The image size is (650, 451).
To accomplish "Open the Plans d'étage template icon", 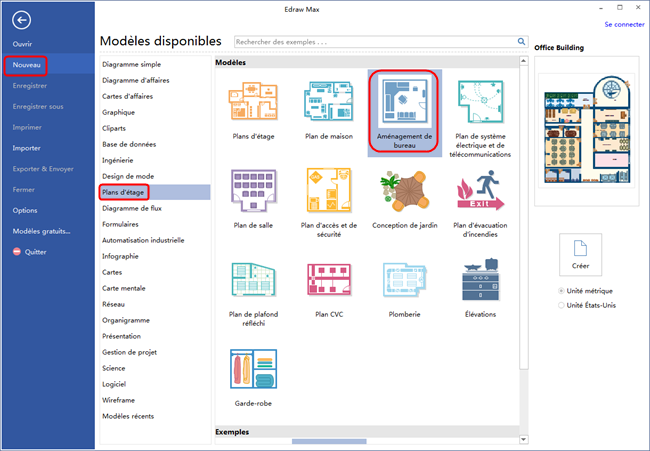I will 253,101.
